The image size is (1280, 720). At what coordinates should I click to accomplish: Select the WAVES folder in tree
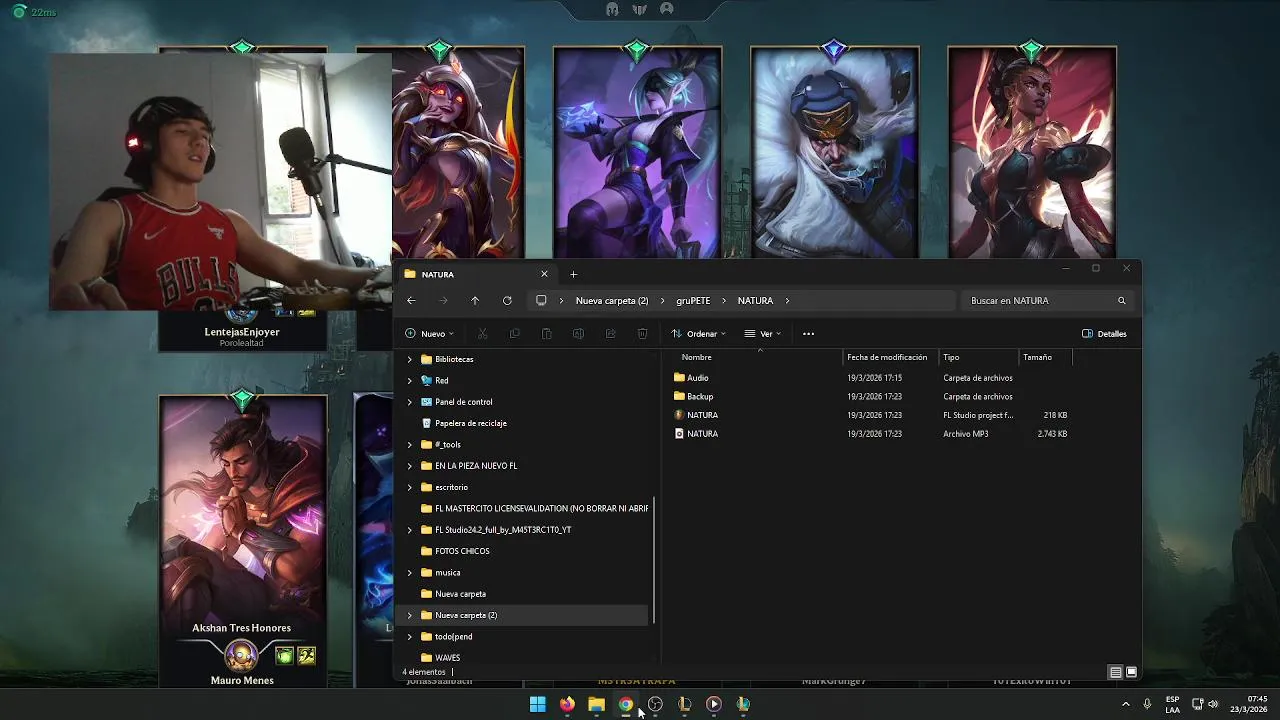447,658
